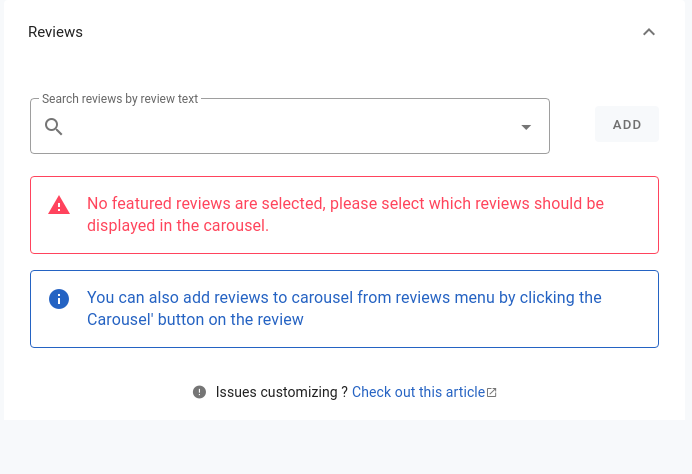Focus the search reviews text field
This screenshot has width=692, height=474.
290,126
